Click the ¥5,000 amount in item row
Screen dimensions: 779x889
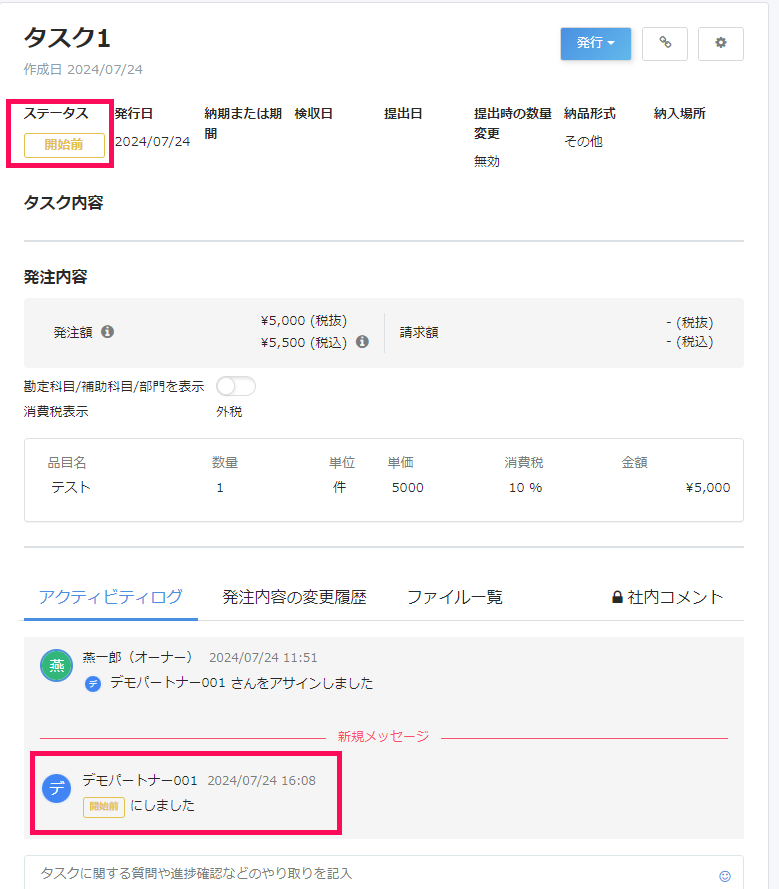coord(708,488)
